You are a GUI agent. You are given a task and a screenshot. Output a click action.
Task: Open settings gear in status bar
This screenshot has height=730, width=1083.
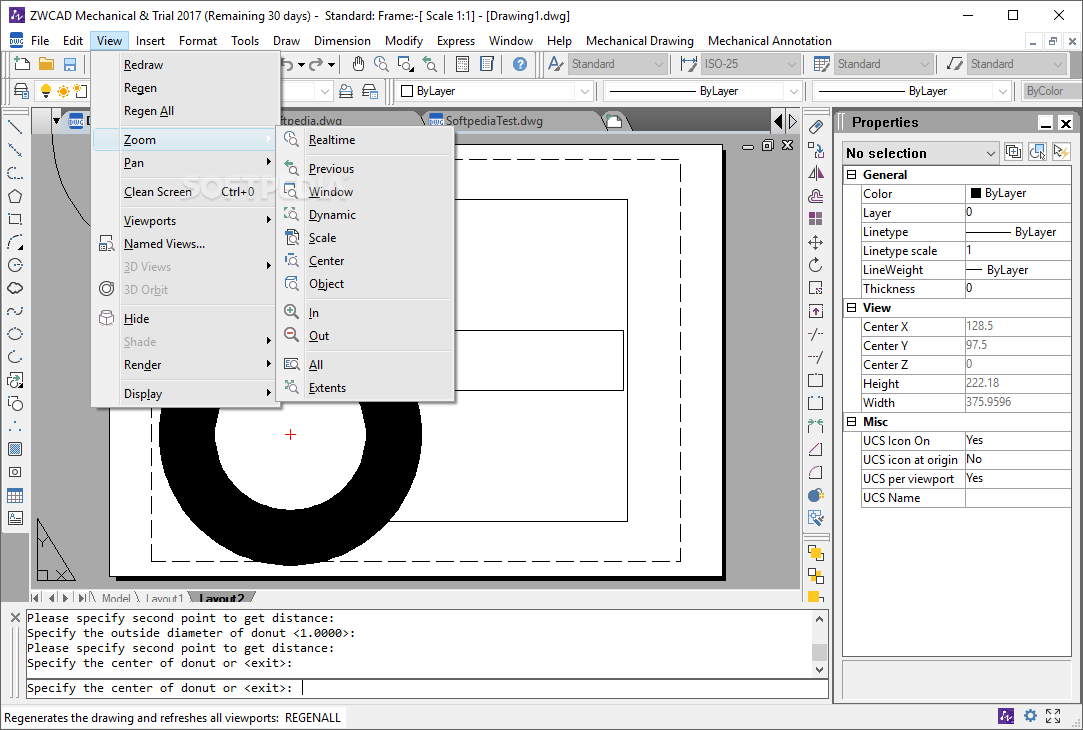point(1030,715)
